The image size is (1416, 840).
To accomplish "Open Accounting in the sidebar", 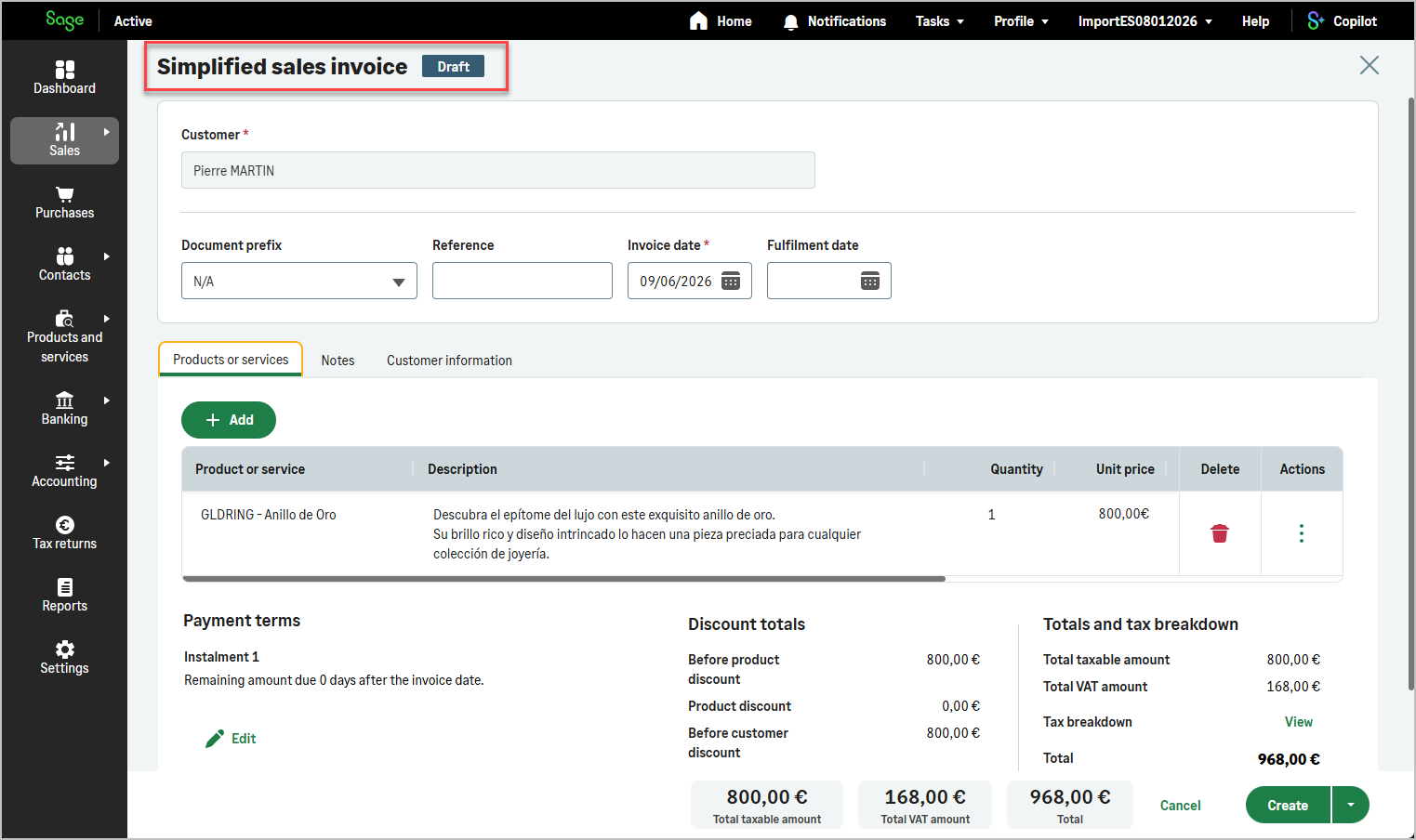I will (x=64, y=470).
